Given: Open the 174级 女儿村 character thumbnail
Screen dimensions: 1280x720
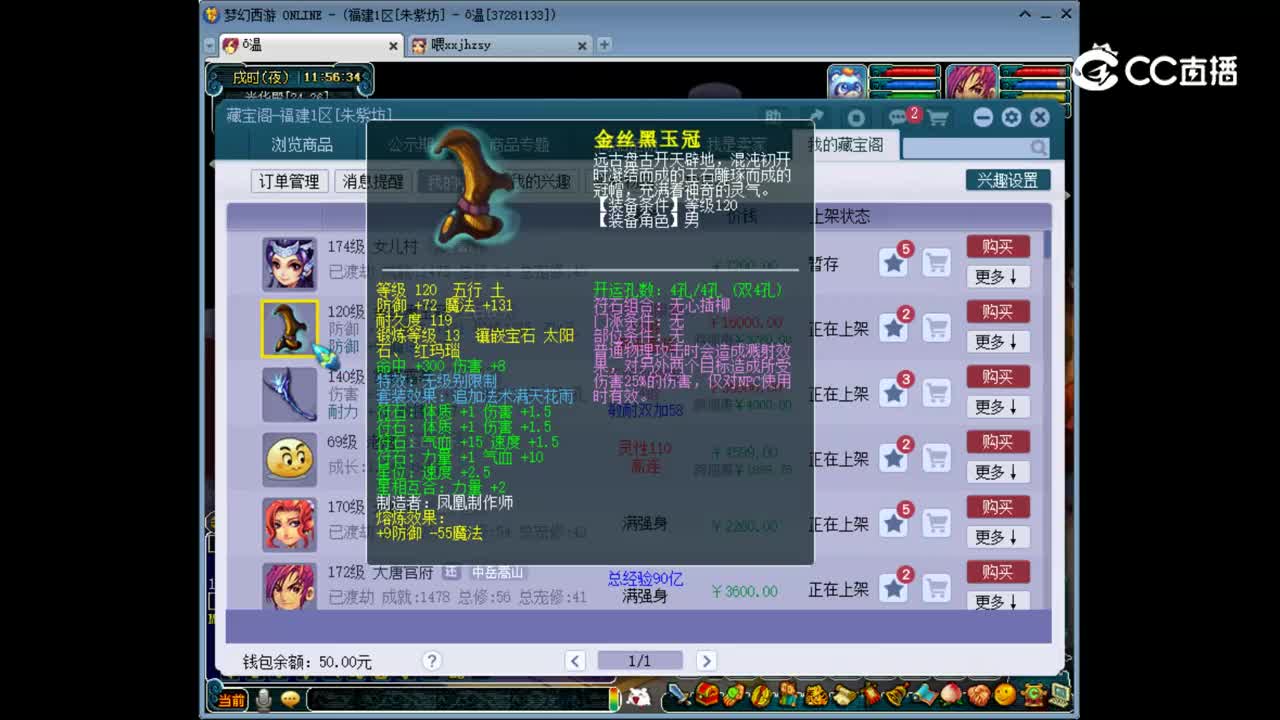Looking at the screenshot, I should pos(289,263).
